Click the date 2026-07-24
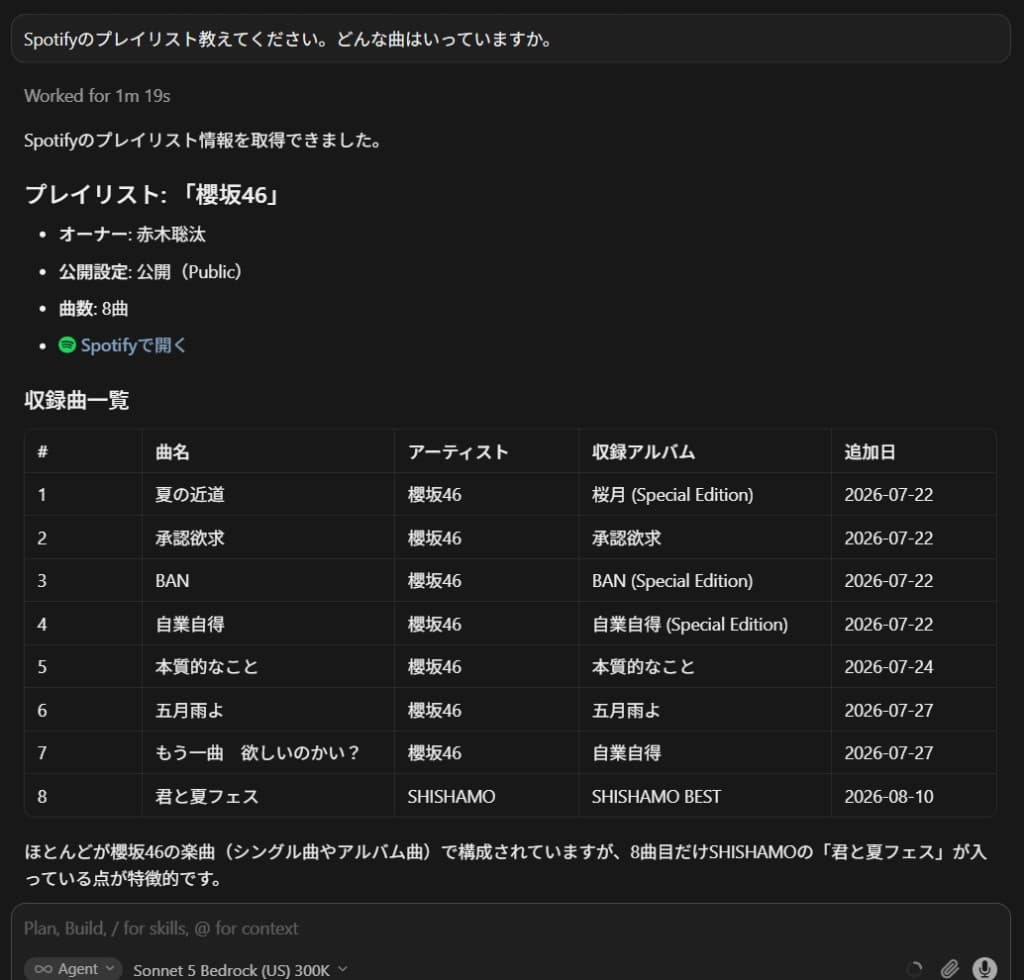Screen dimensions: 1024x980 click(x=889, y=667)
